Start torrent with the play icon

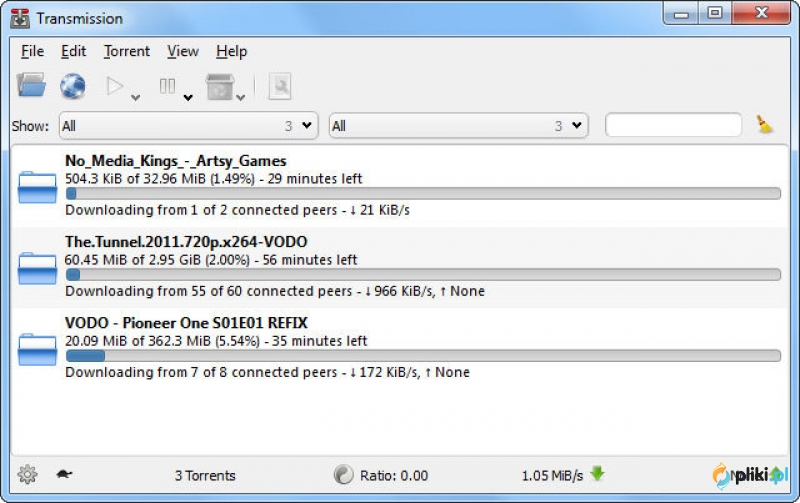[x=115, y=86]
